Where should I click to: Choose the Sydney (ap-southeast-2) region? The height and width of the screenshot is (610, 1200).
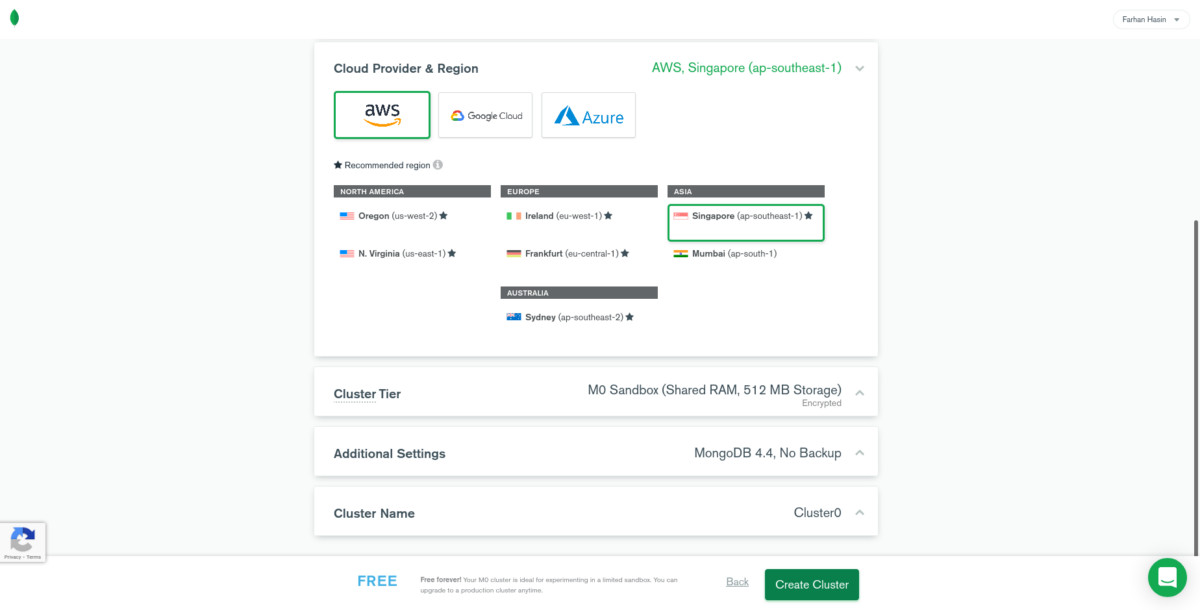pos(579,317)
